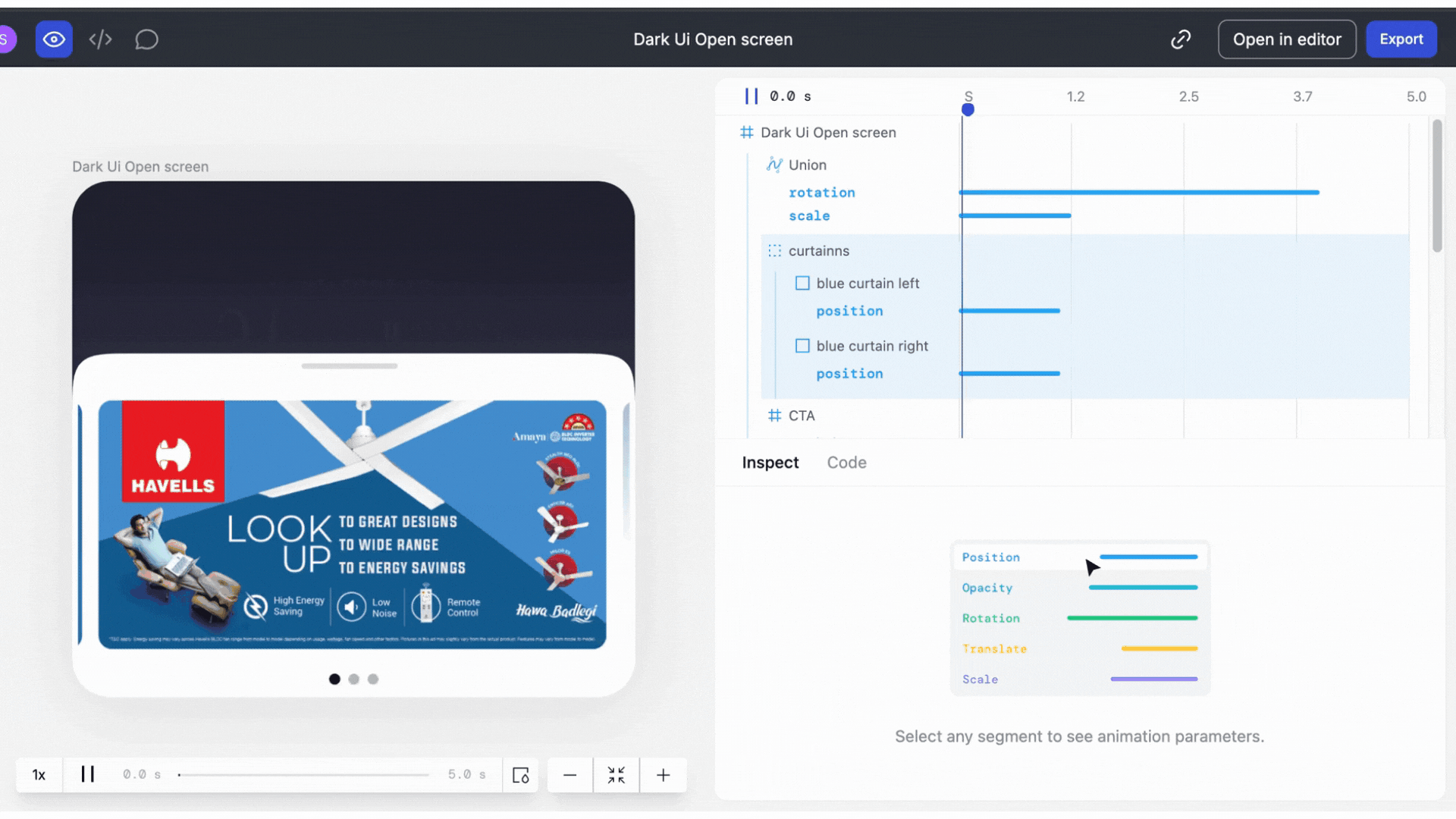Select the Union scale animation segment
The width and height of the screenshot is (1456, 819).
[1015, 216]
